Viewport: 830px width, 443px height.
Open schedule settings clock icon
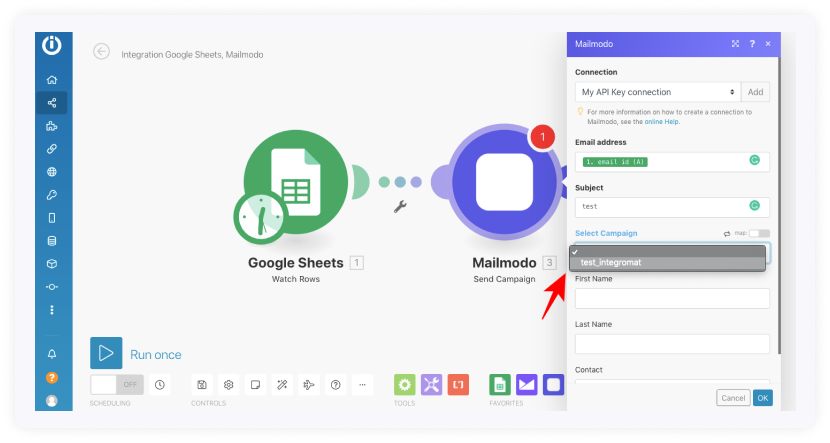159,385
